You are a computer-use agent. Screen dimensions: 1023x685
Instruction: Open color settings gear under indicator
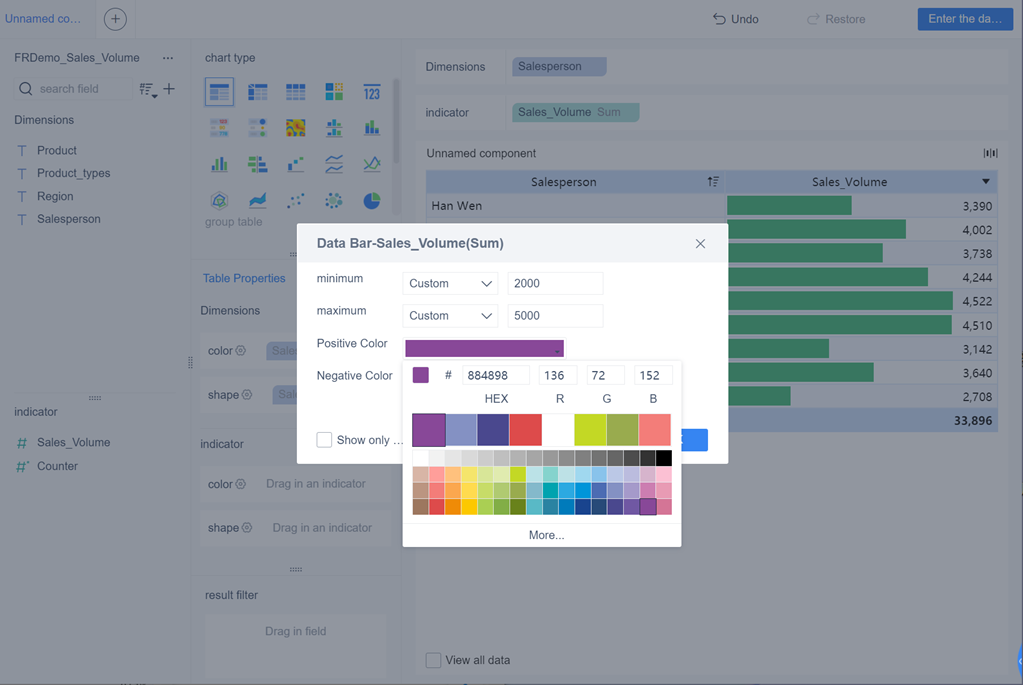(241, 484)
